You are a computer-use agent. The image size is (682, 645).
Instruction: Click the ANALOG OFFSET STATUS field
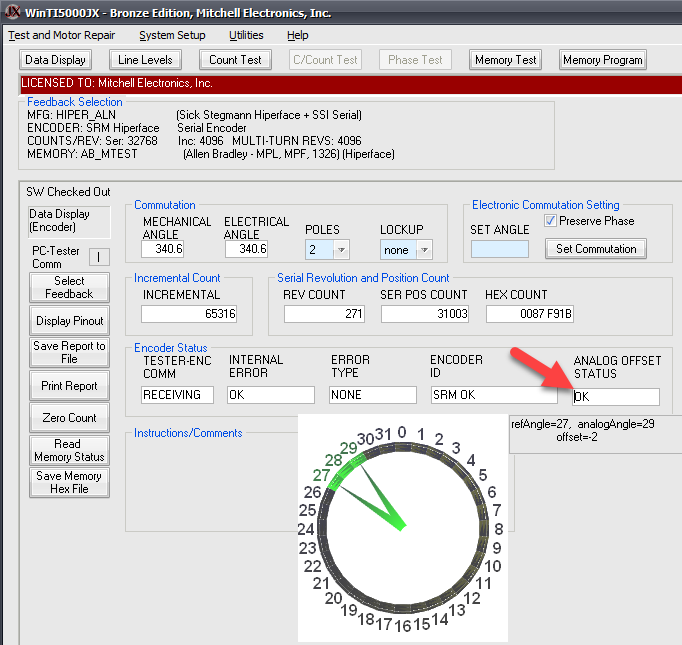point(616,397)
